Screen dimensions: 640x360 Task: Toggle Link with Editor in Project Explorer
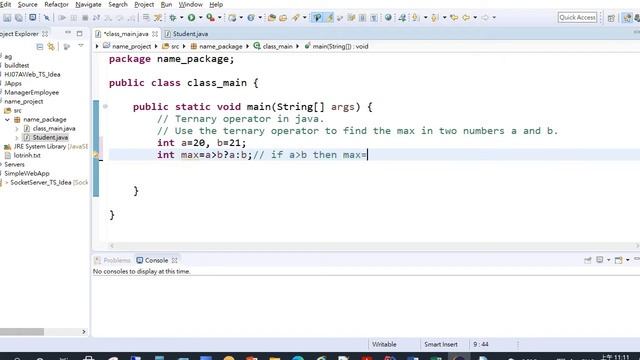click(x=51, y=47)
